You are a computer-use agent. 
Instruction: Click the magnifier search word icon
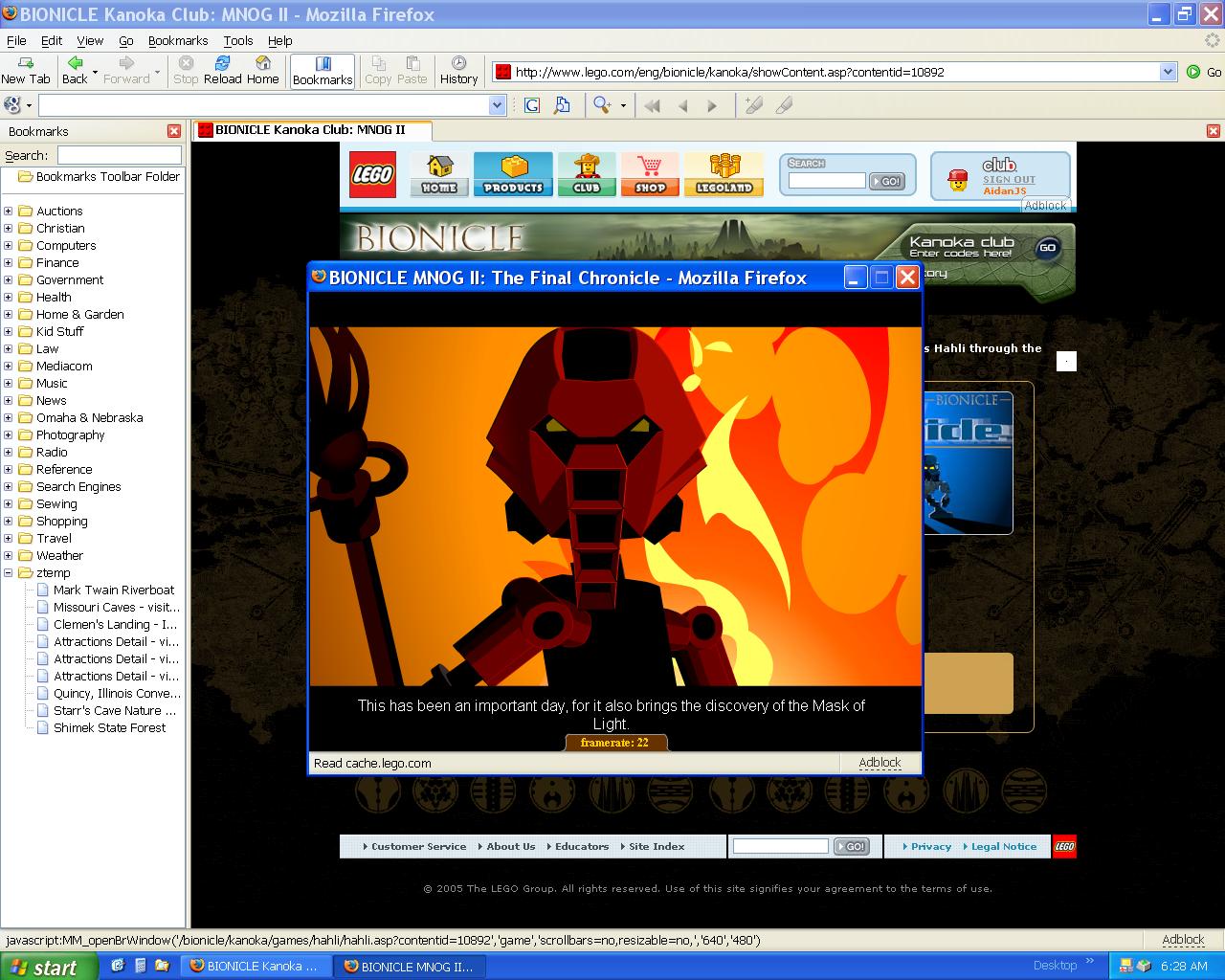(602, 105)
